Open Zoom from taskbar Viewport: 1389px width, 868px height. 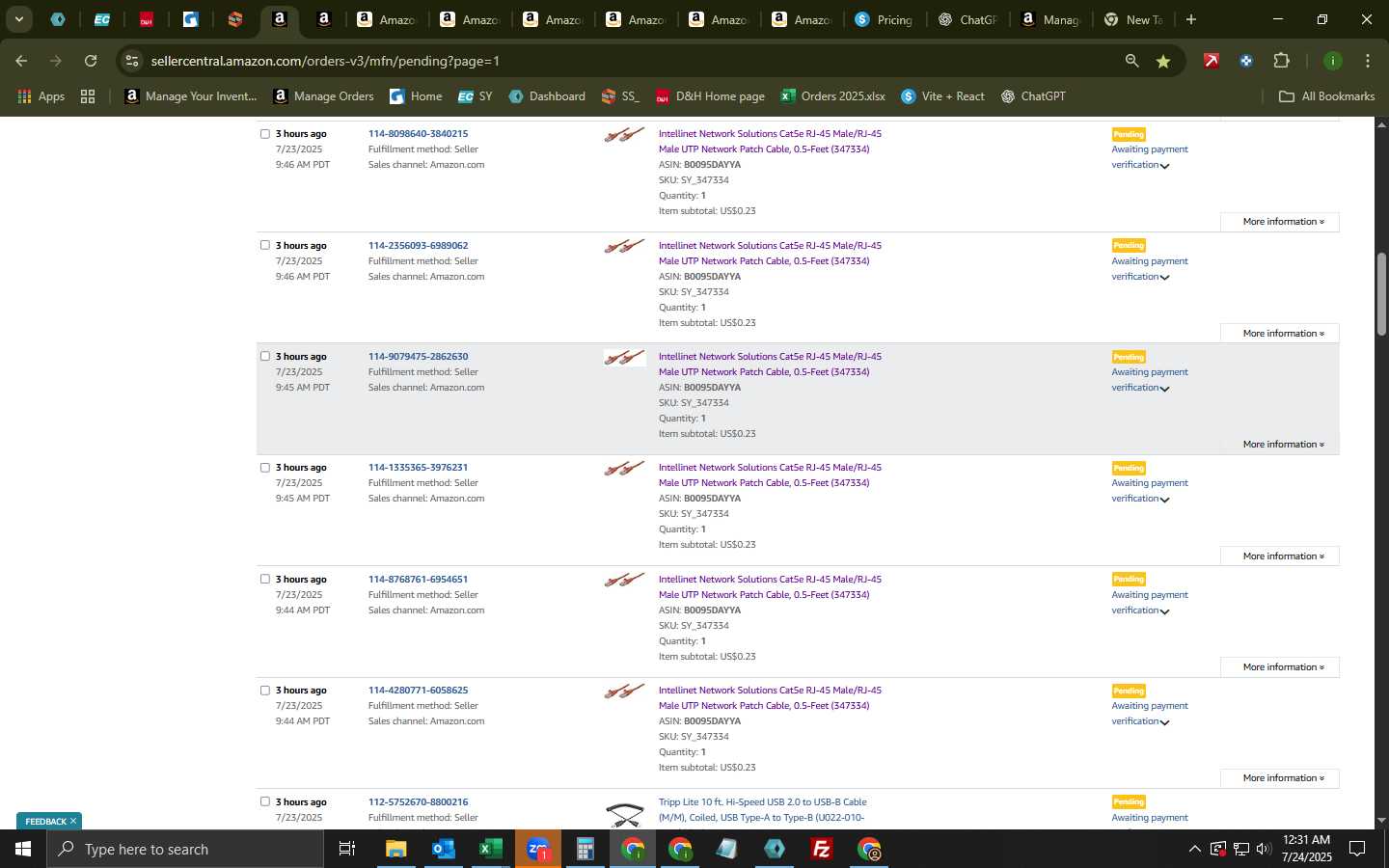pos(538,849)
